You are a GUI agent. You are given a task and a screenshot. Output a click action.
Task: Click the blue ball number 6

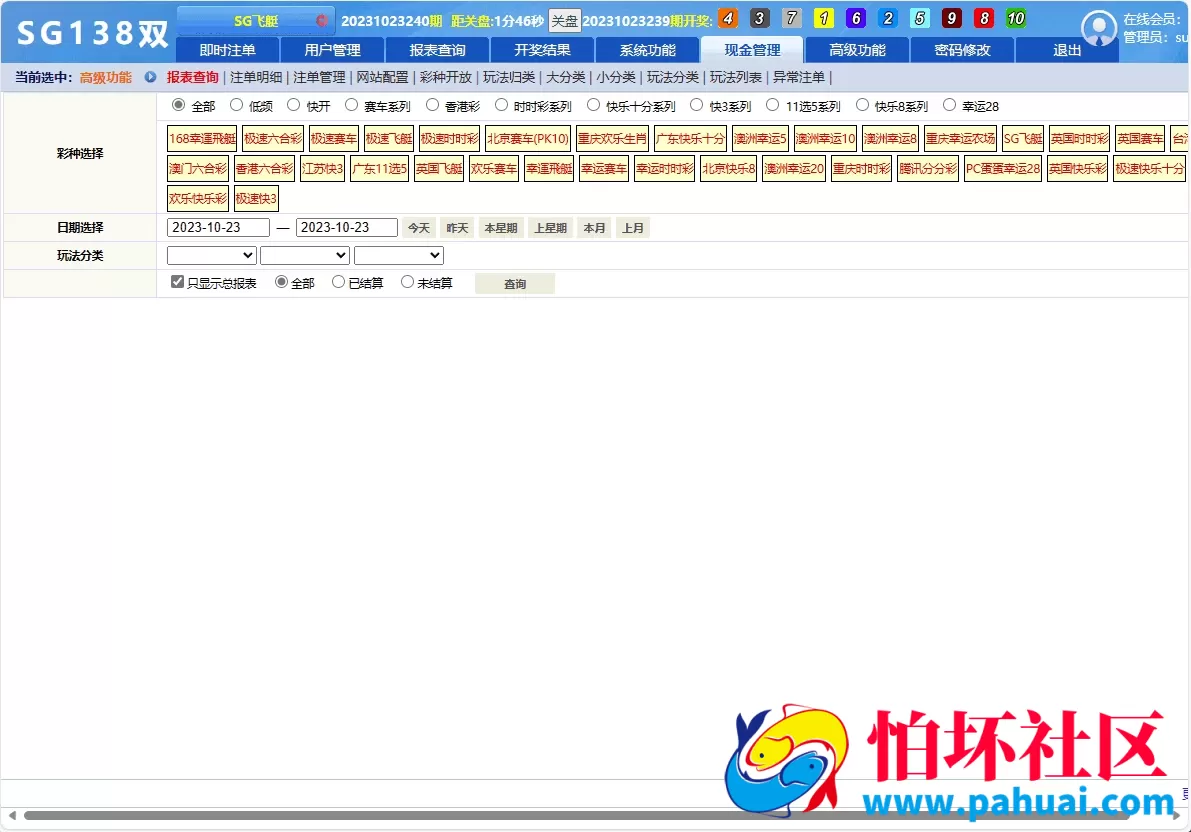tap(855, 18)
